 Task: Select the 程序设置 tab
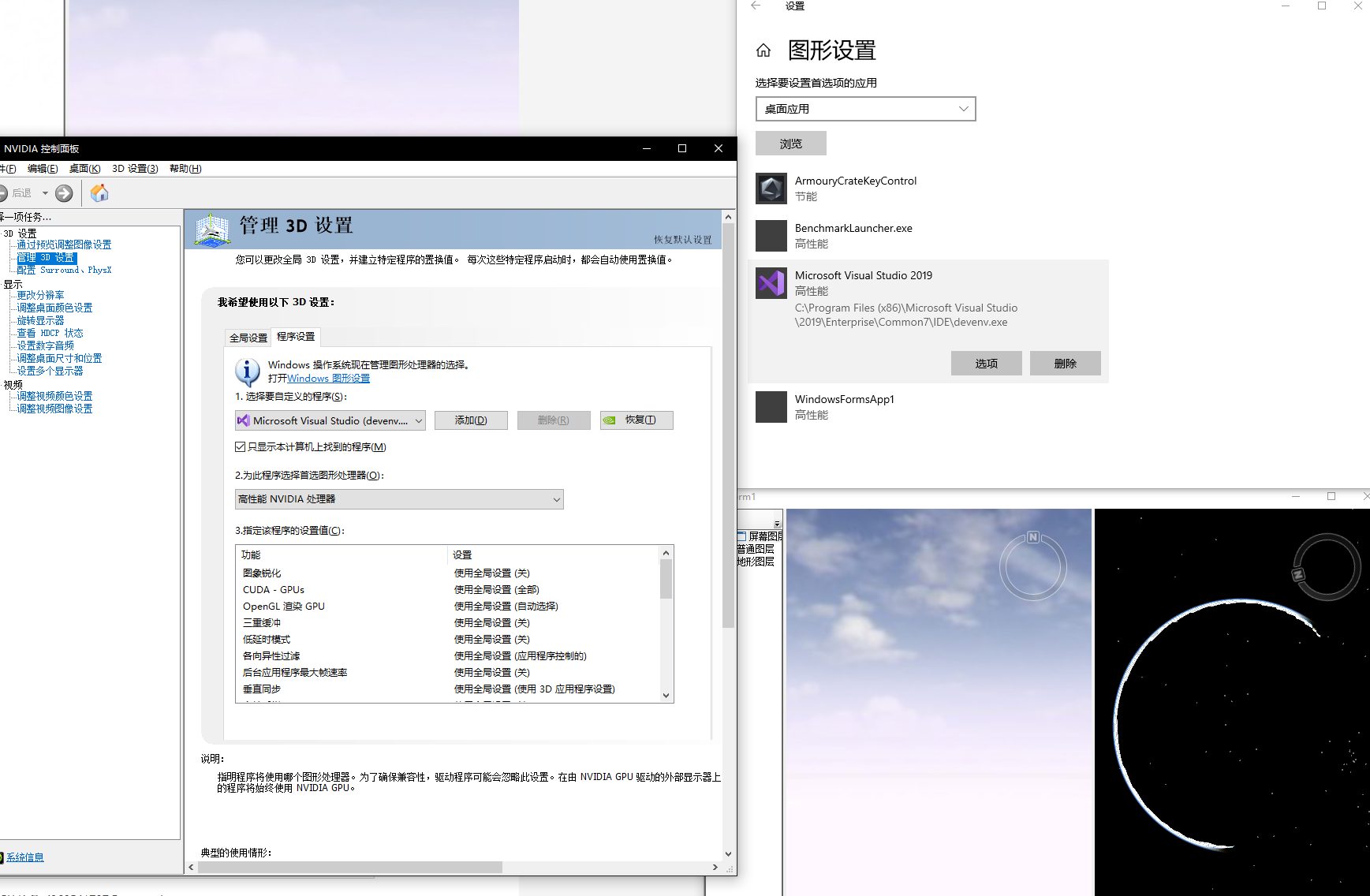tap(296, 337)
